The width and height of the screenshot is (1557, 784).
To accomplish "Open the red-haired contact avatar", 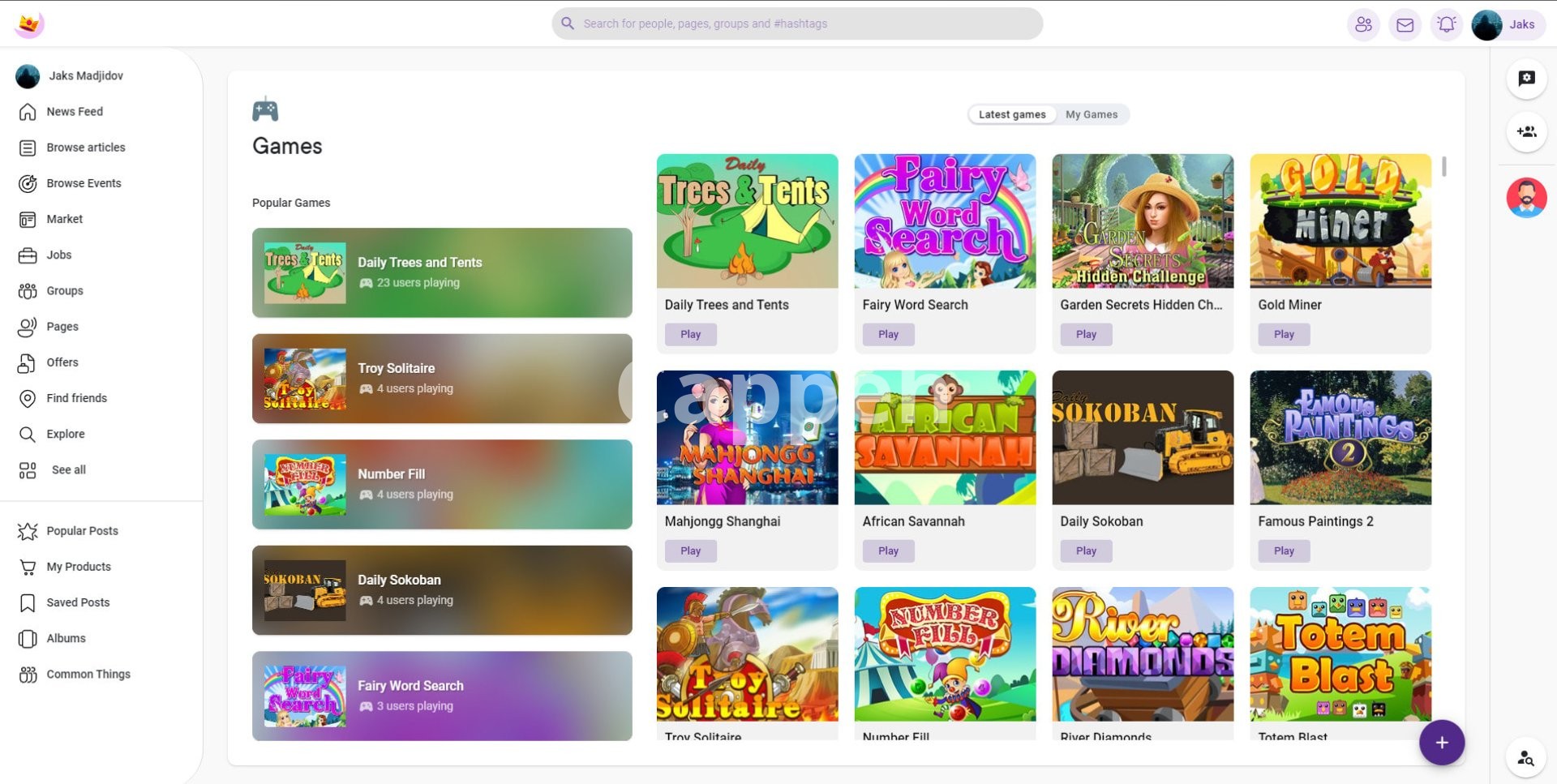I will (1526, 198).
